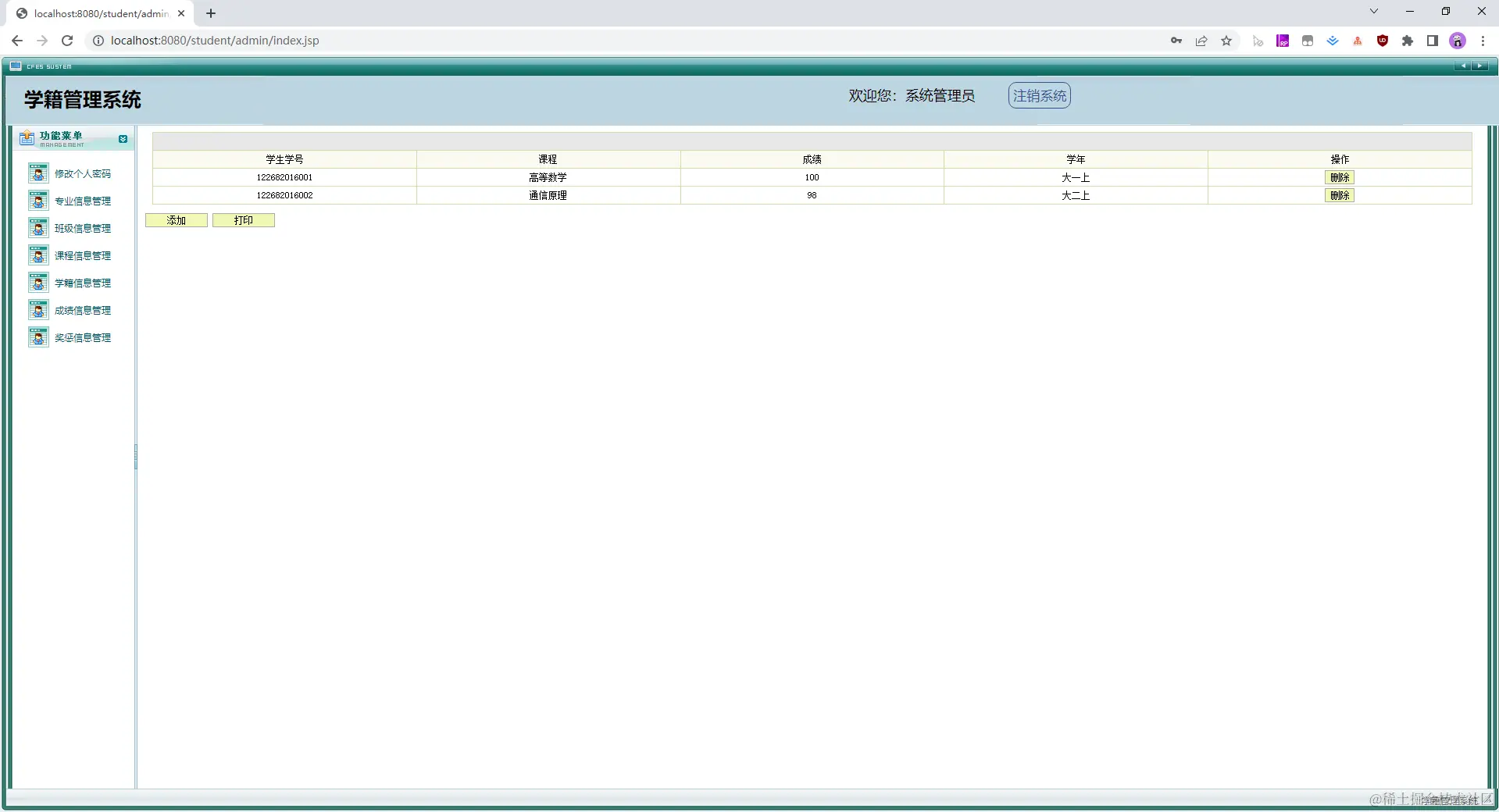Open 成绩信息管理 menu item
Viewport: 1499px width, 812px height.
pyautogui.click(x=83, y=311)
